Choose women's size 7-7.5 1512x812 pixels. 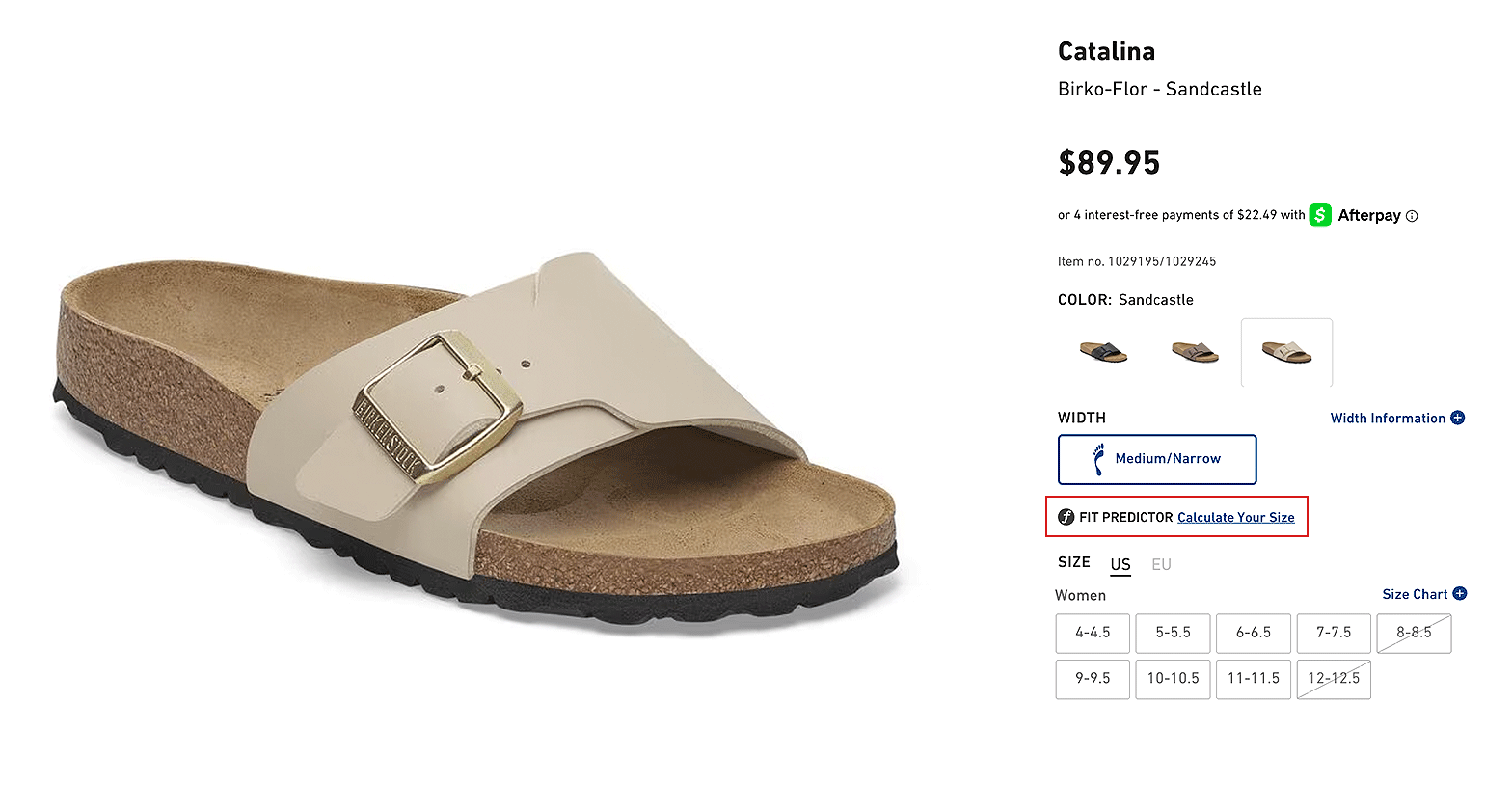(1334, 633)
